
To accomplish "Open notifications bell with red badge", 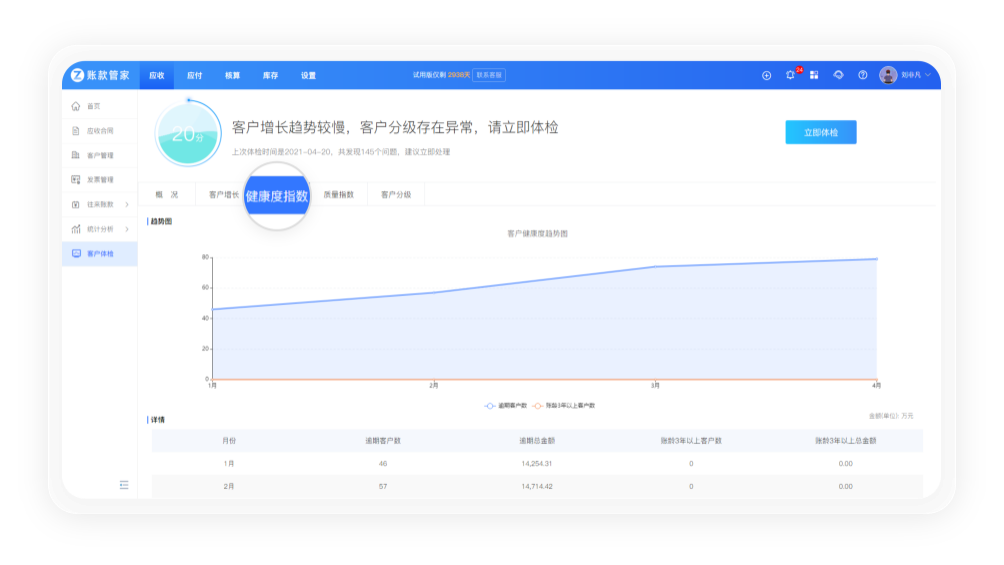I will click(x=790, y=75).
